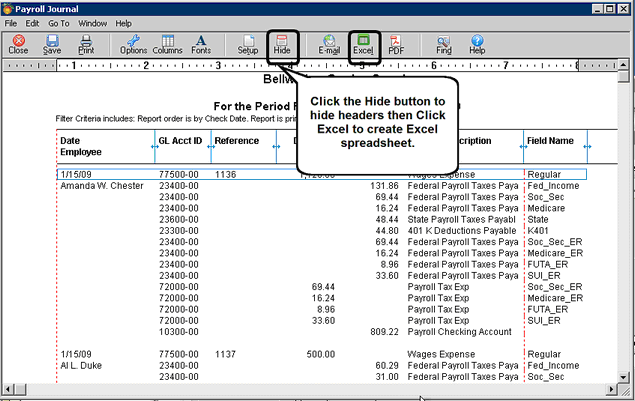Select the 131.86 amount

point(384,186)
